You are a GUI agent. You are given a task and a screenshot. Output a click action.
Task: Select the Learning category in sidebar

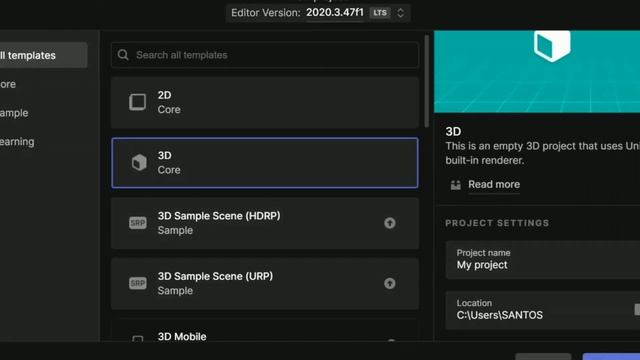[17, 142]
